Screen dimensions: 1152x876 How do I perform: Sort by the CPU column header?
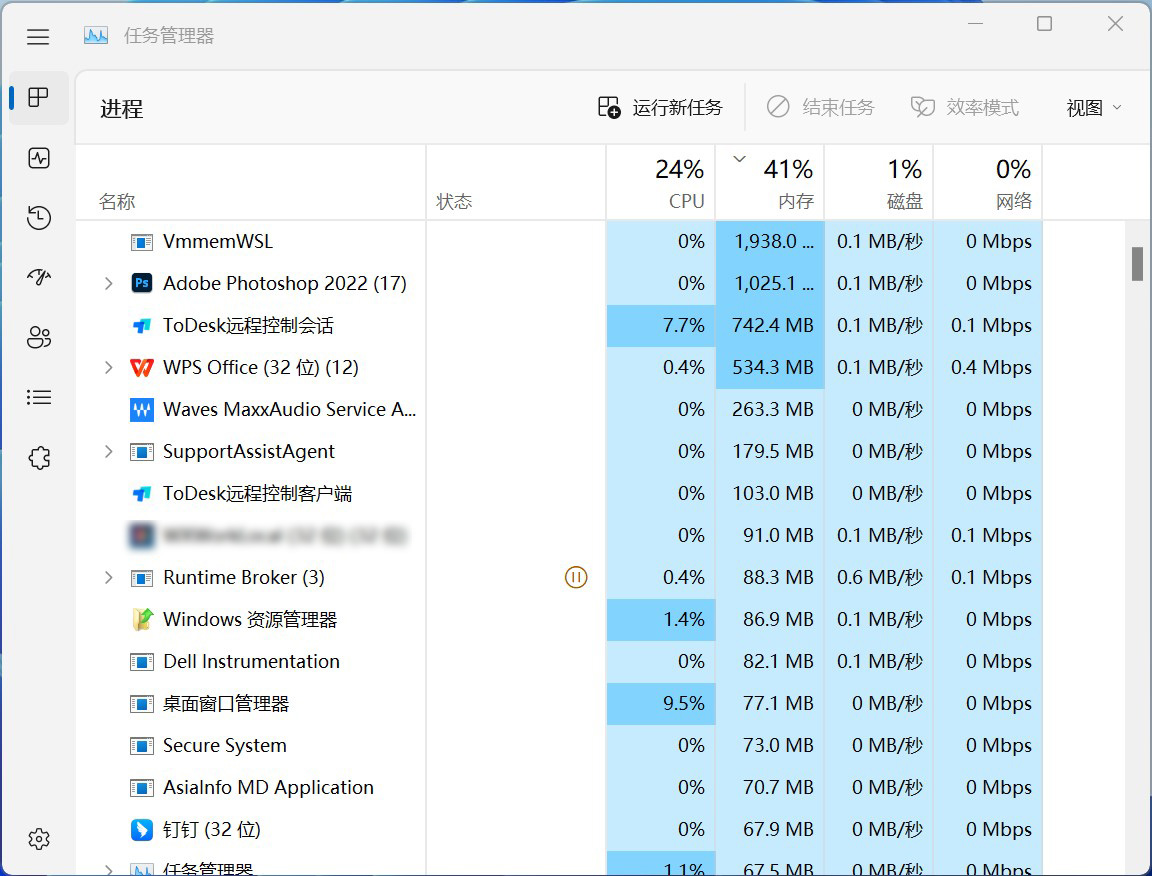[661, 182]
